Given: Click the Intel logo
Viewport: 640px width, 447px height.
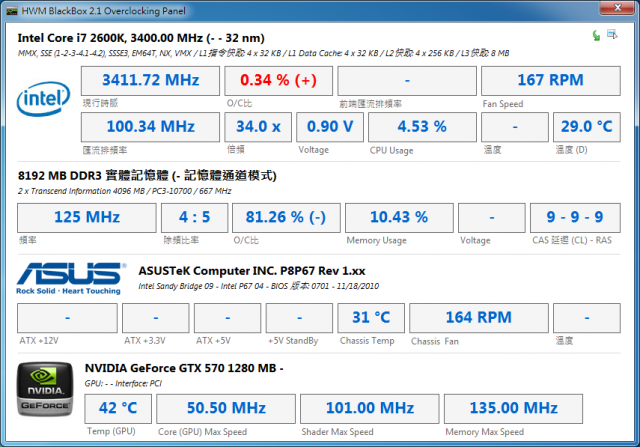Looking at the screenshot, I should (43, 98).
